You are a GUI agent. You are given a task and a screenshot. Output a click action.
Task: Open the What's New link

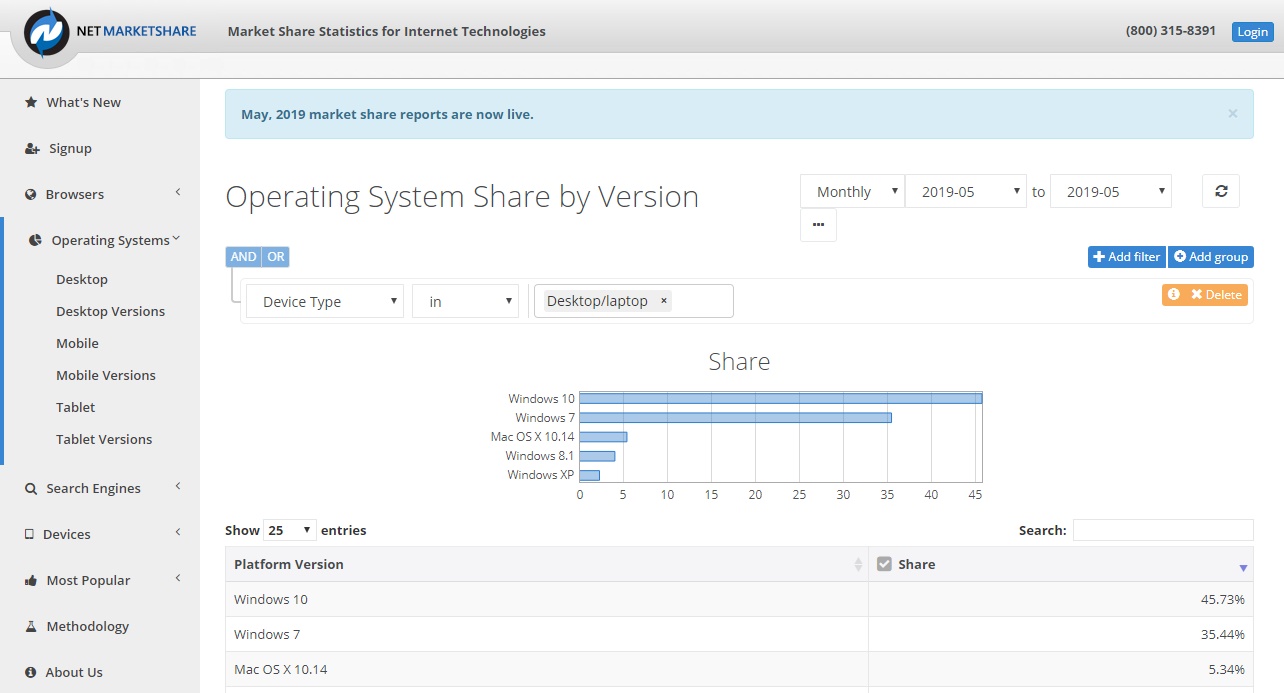pos(84,102)
